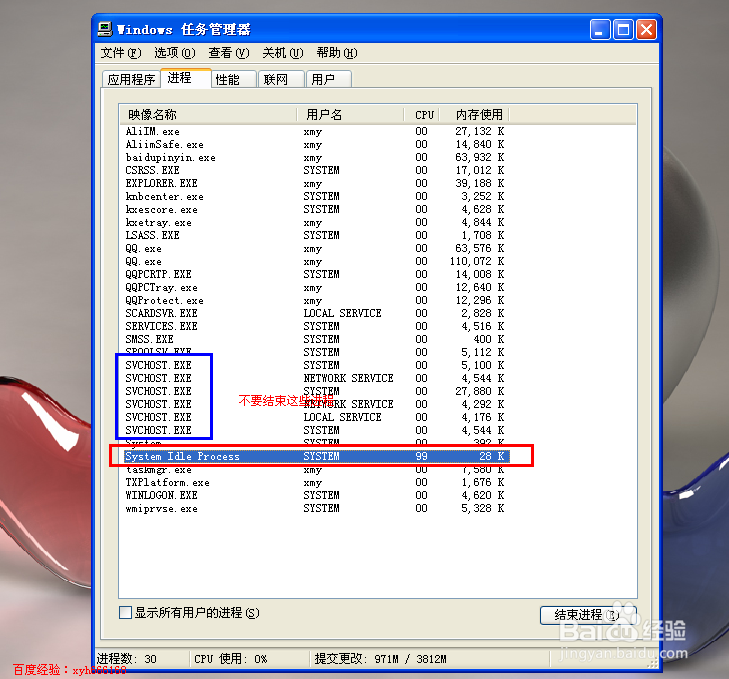
Task: Select the QQ.exe process using 110,072 K
Action: (x=315, y=262)
